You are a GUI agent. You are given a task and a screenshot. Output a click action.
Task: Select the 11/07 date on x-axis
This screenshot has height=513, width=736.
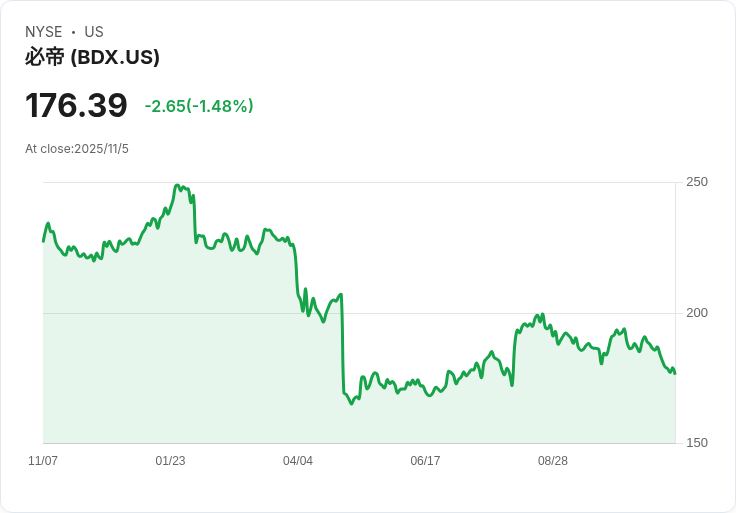point(43,461)
